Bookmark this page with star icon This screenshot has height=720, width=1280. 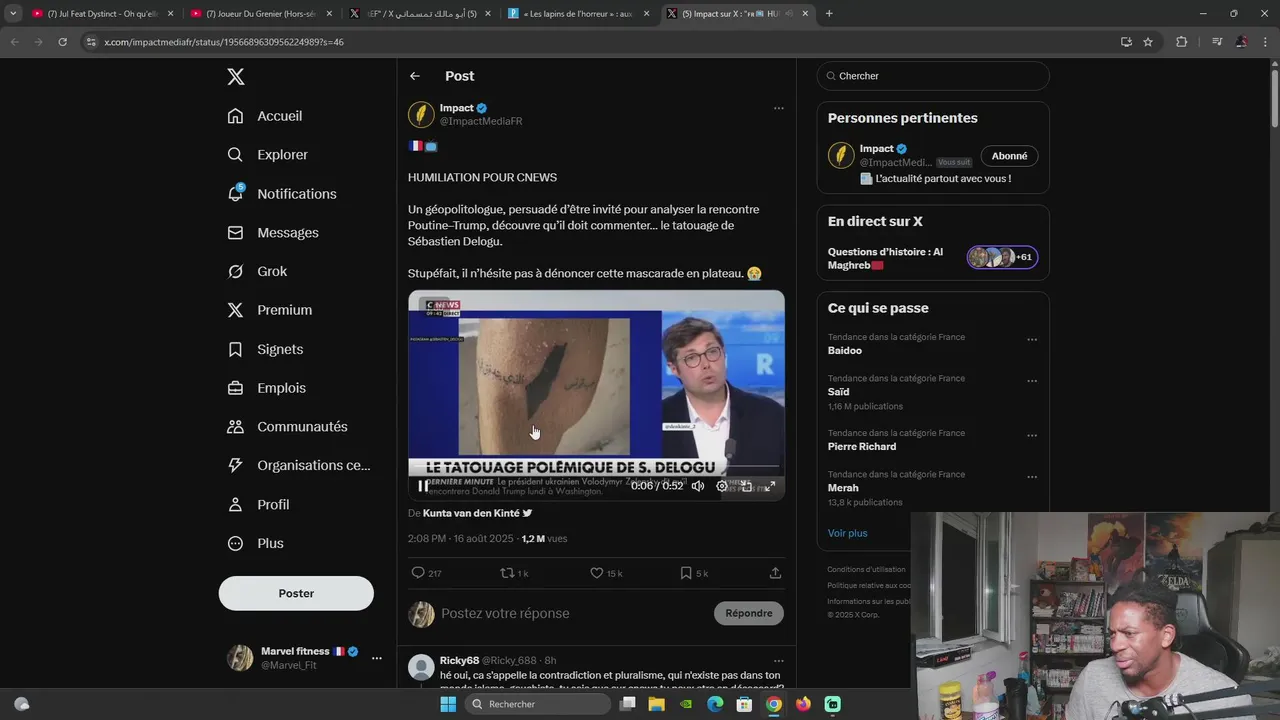(1148, 42)
